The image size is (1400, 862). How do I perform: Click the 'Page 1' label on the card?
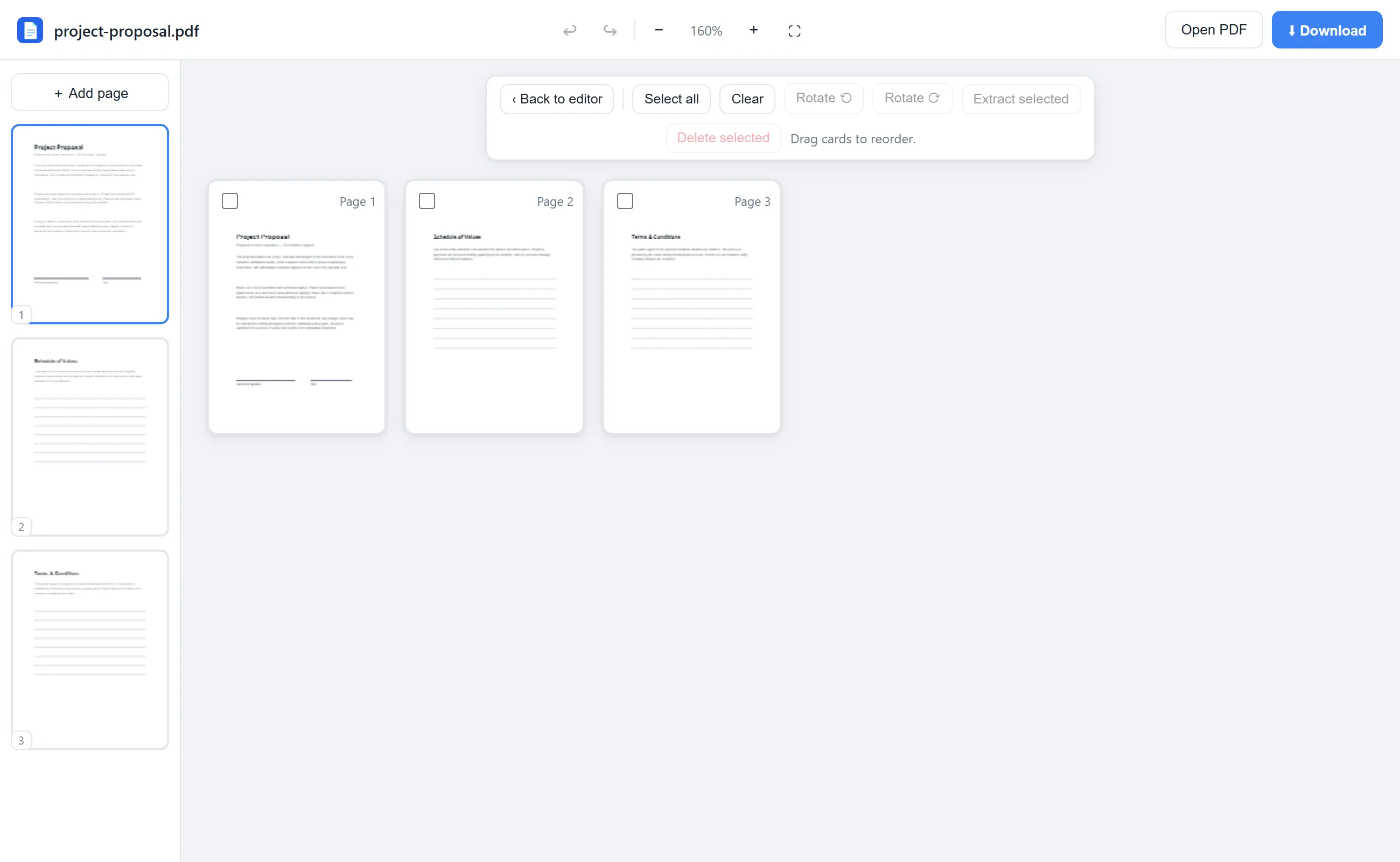357,202
